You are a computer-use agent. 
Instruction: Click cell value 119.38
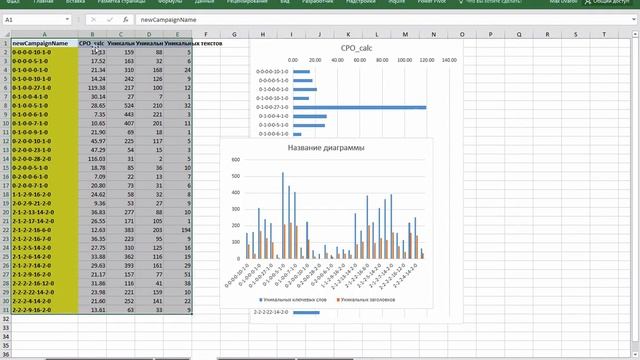click(x=92, y=88)
